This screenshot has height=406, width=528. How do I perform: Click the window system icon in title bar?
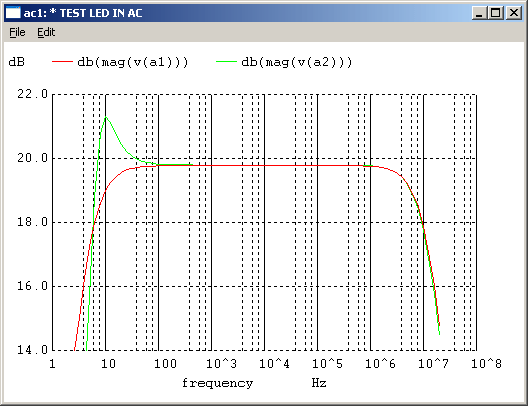click(x=13, y=13)
